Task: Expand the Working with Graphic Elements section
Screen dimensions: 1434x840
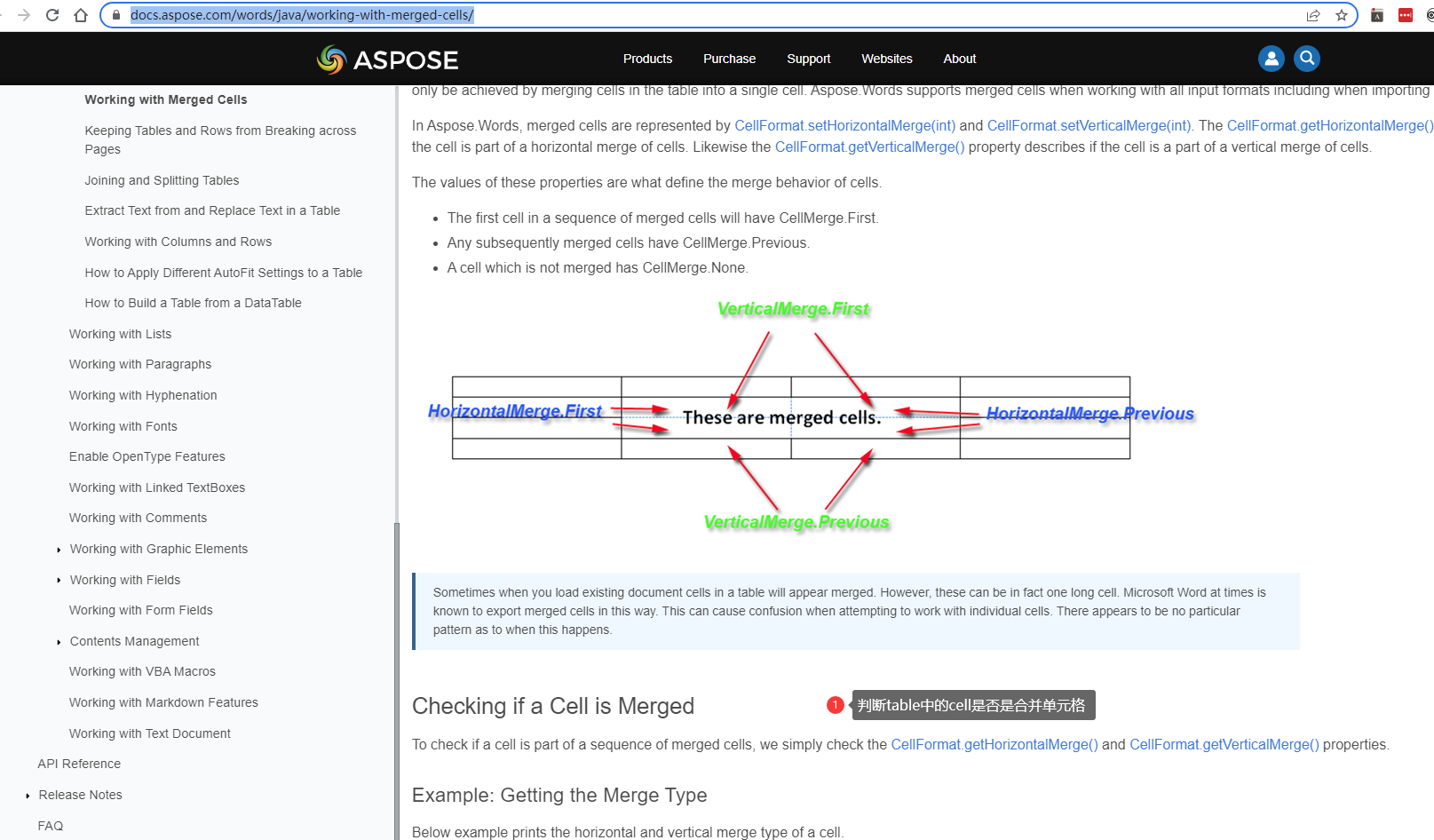Action: point(59,550)
